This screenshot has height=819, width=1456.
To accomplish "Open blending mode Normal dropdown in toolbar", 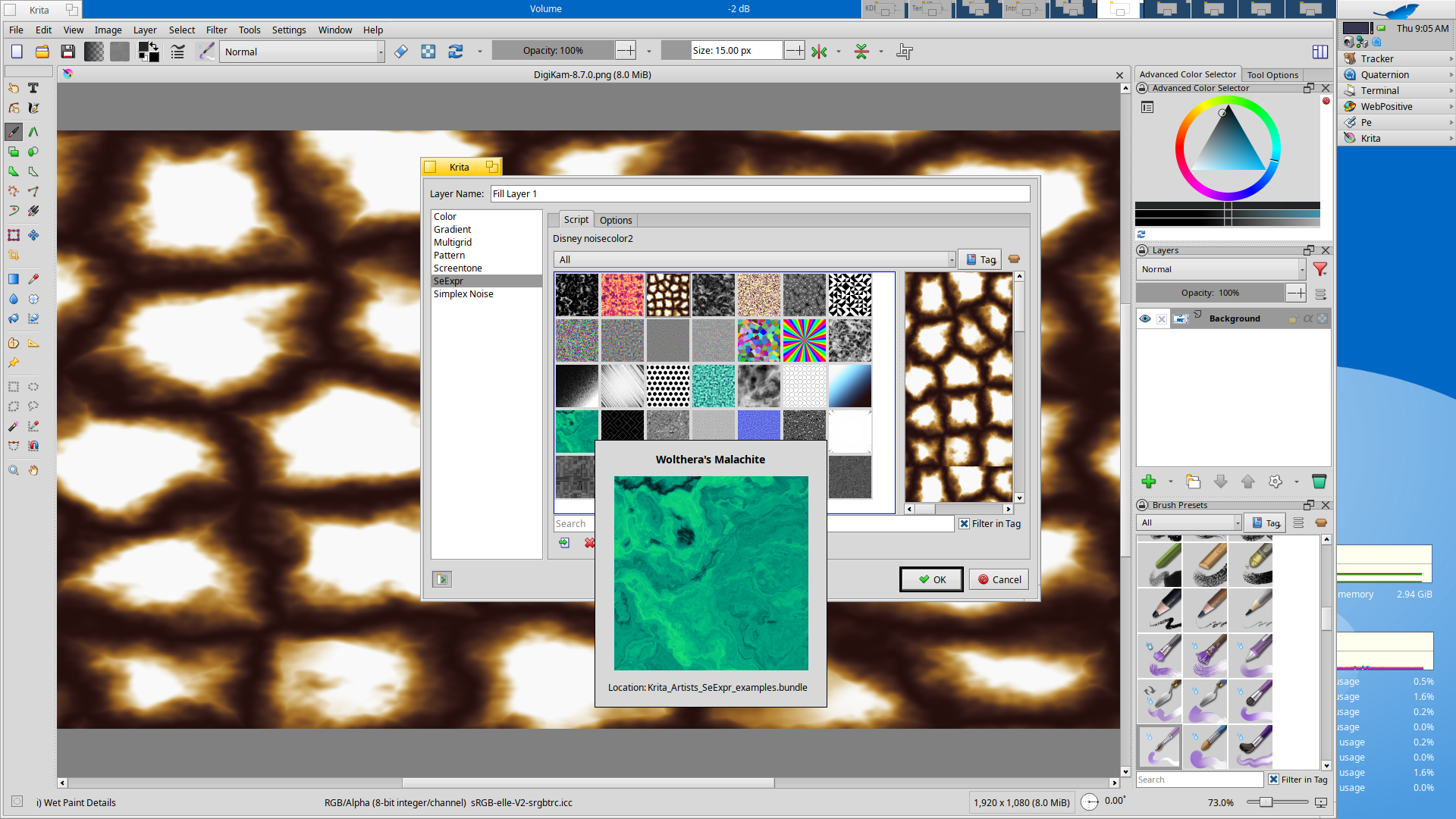I will [303, 52].
